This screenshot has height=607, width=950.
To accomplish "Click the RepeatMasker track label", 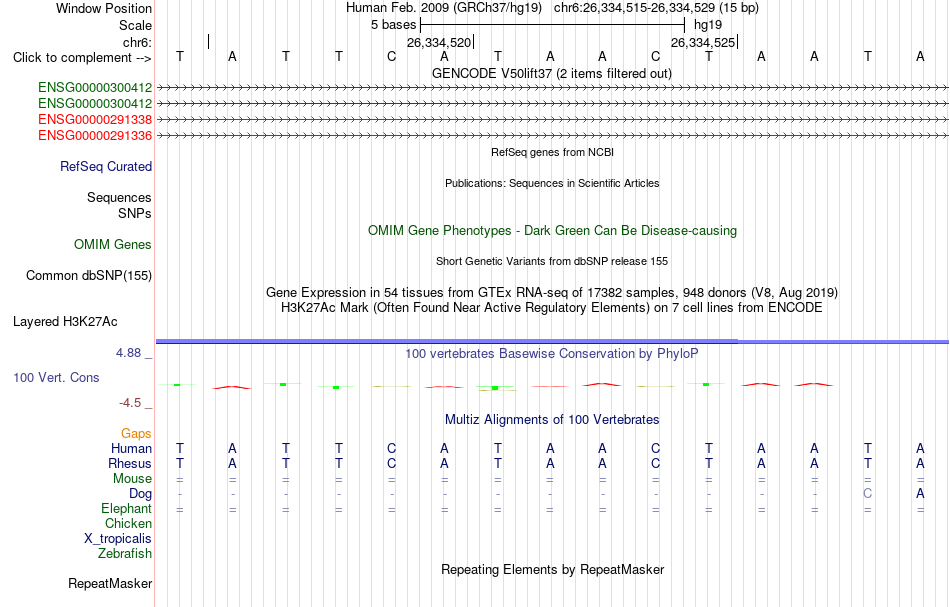I will pos(110,583).
